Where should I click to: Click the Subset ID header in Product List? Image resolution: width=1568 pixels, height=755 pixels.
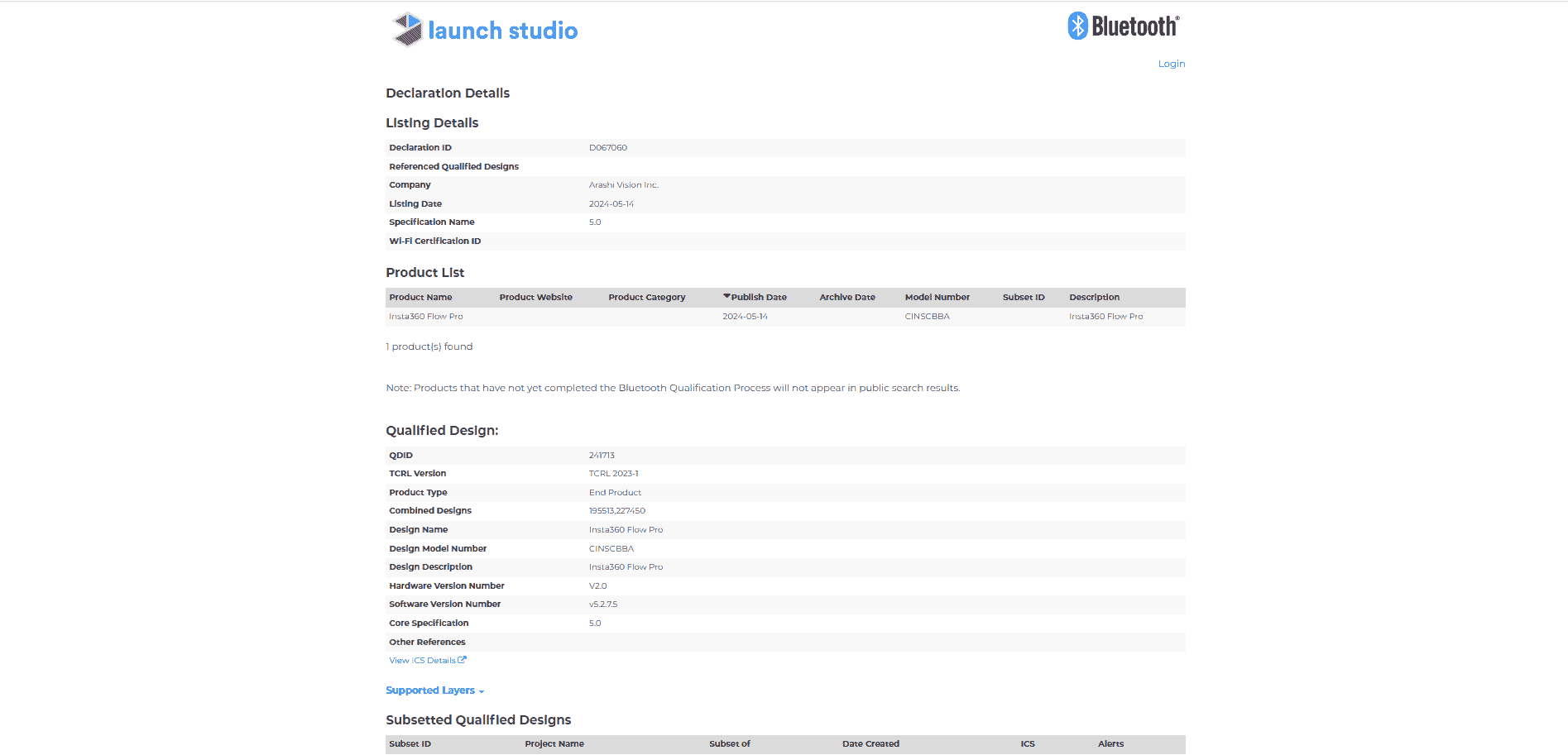[x=1023, y=298]
